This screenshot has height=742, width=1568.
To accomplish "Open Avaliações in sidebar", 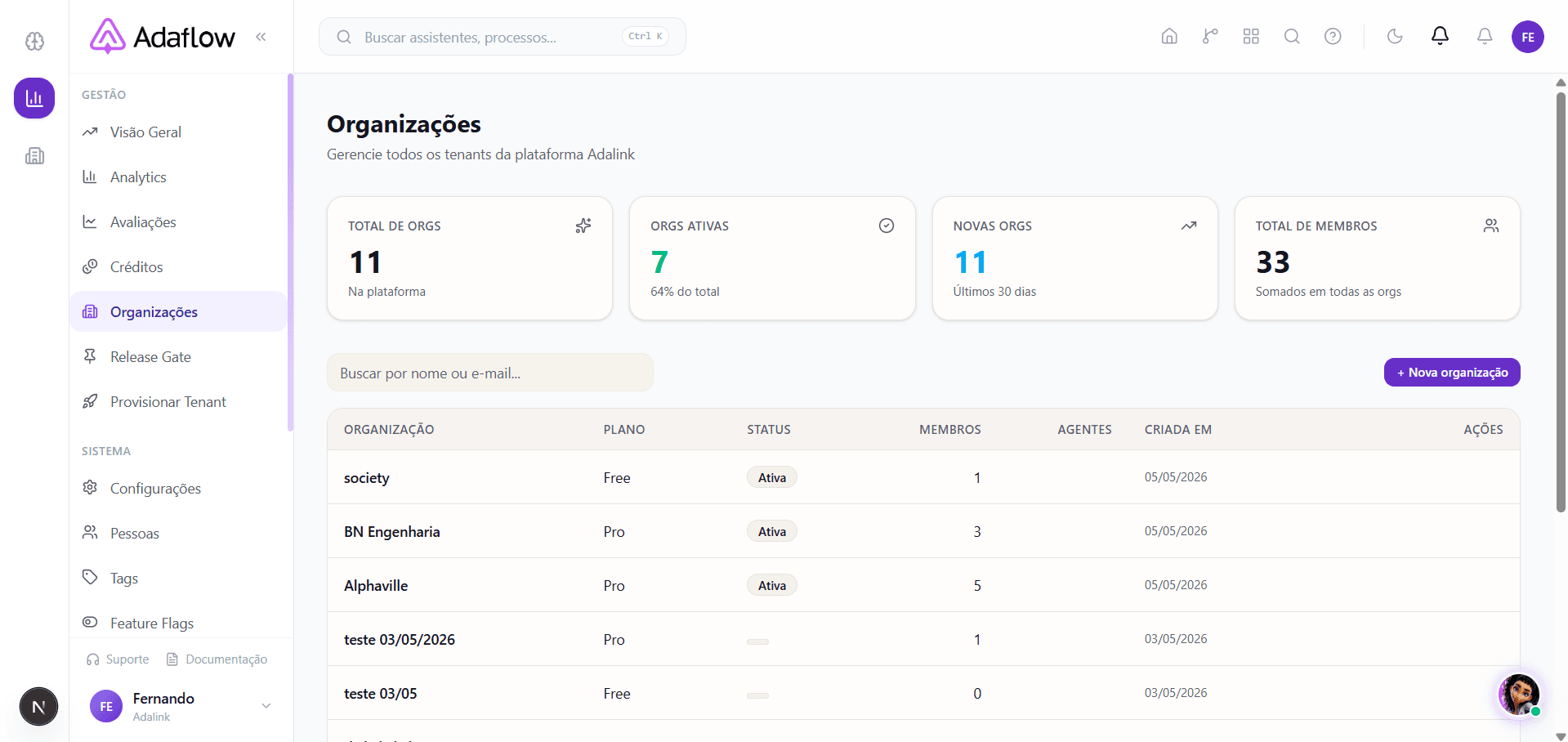I will 178,221.
